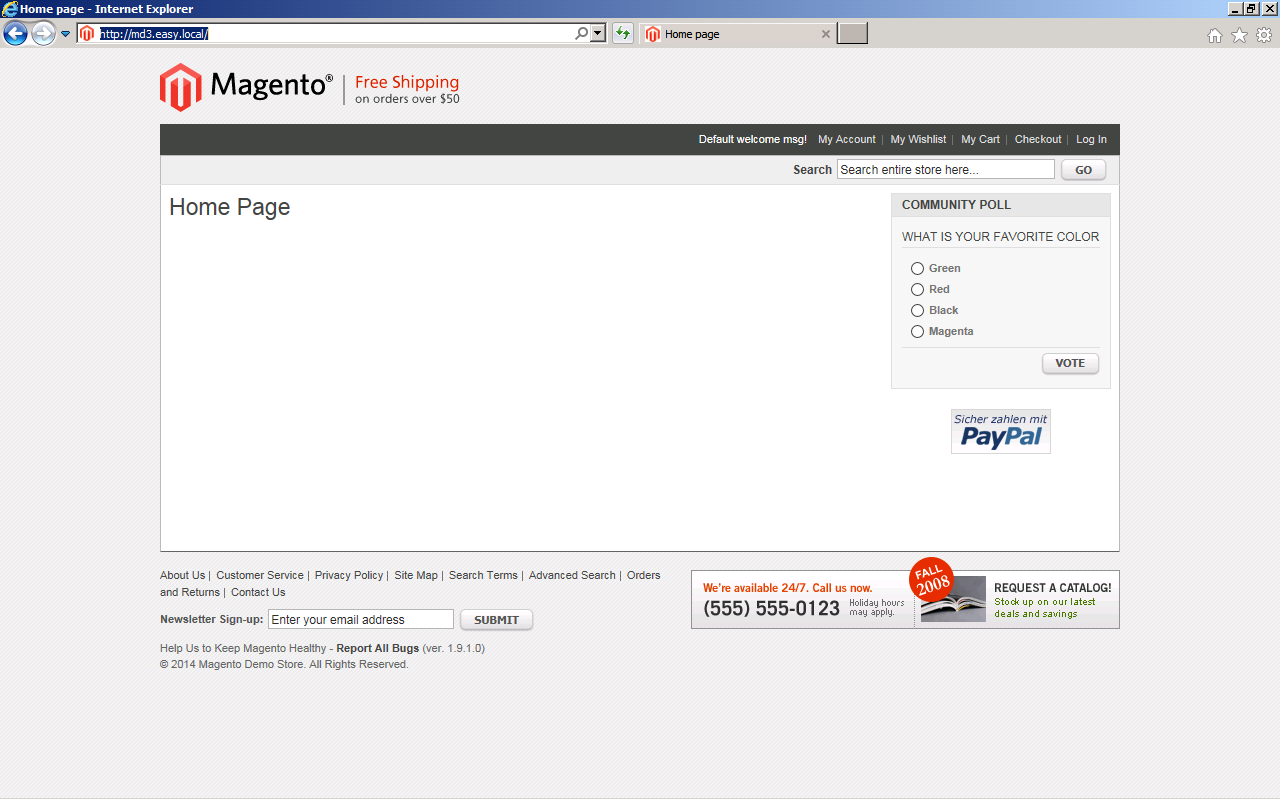Open the recent pages dropdown arrow
Viewport: 1280px width, 800px height.
pos(66,34)
